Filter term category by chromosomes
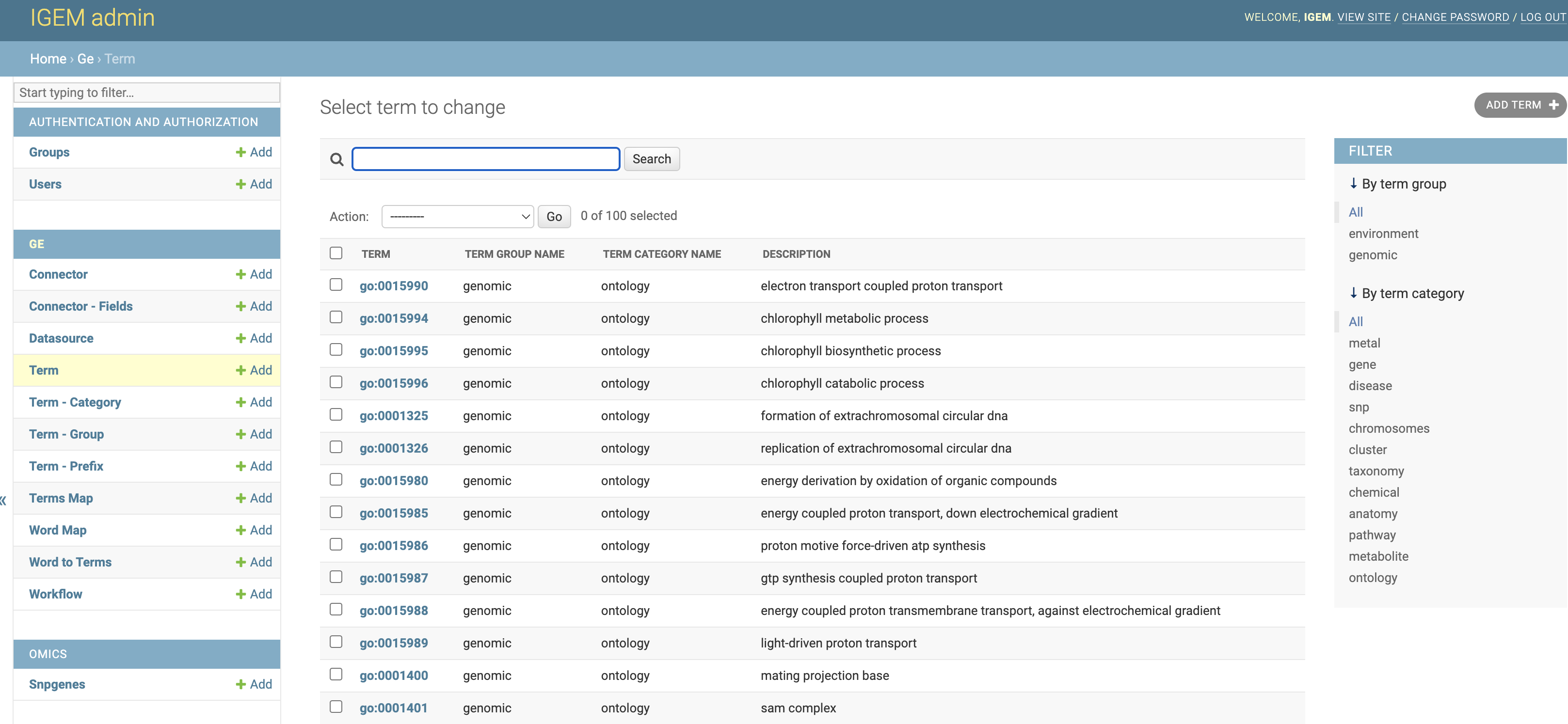The height and width of the screenshot is (724, 1568). click(x=1389, y=428)
